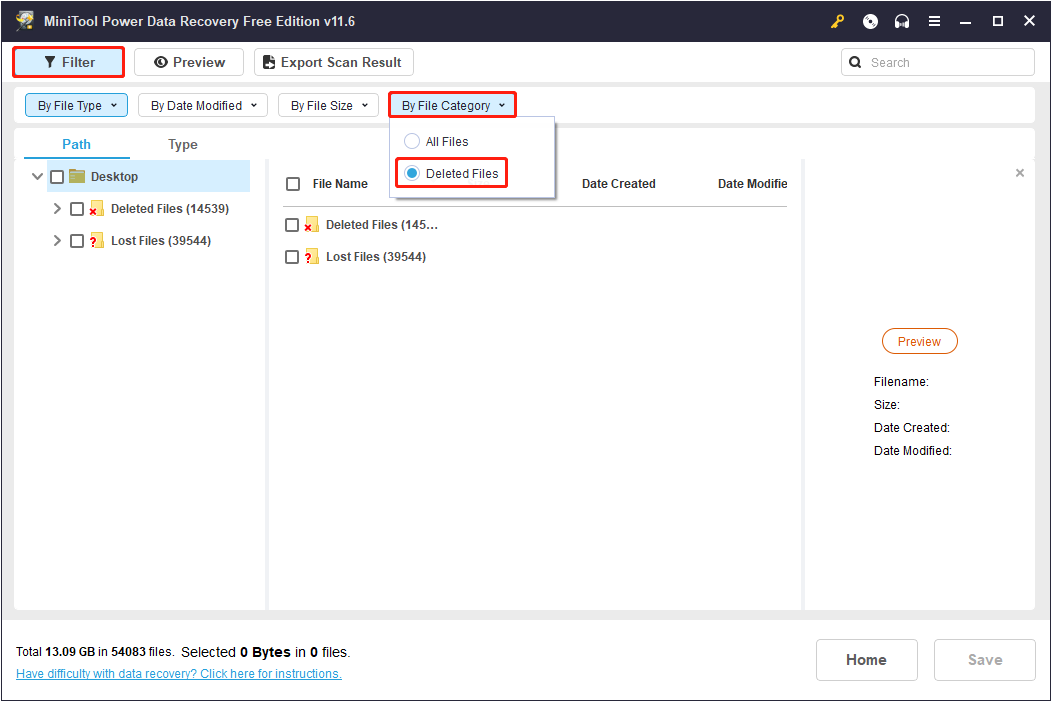Click the Deleted Files red folder icon
The height and width of the screenshot is (703, 1053).
pyautogui.click(x=97, y=208)
